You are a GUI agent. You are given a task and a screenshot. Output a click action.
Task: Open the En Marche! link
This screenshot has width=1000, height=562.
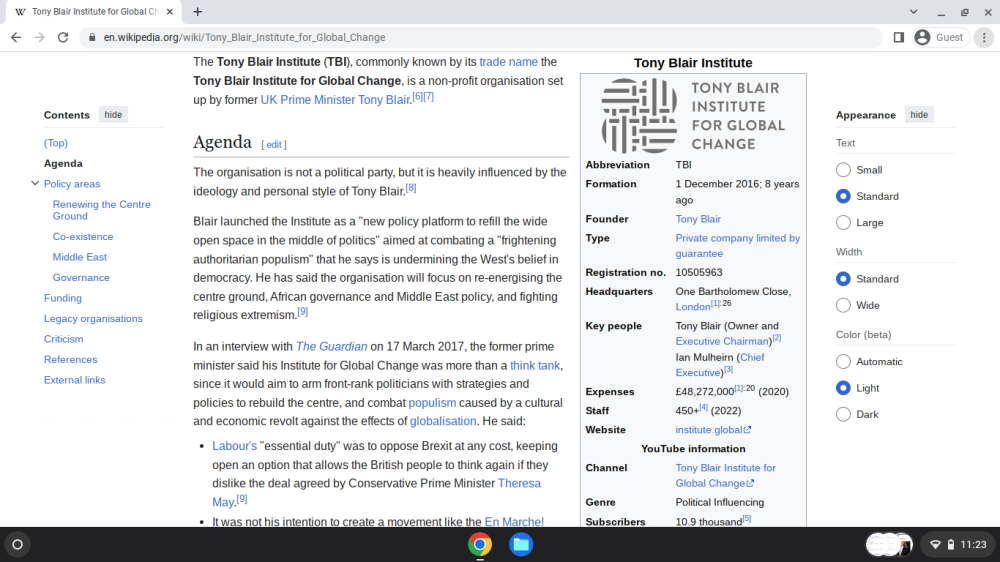(x=514, y=521)
